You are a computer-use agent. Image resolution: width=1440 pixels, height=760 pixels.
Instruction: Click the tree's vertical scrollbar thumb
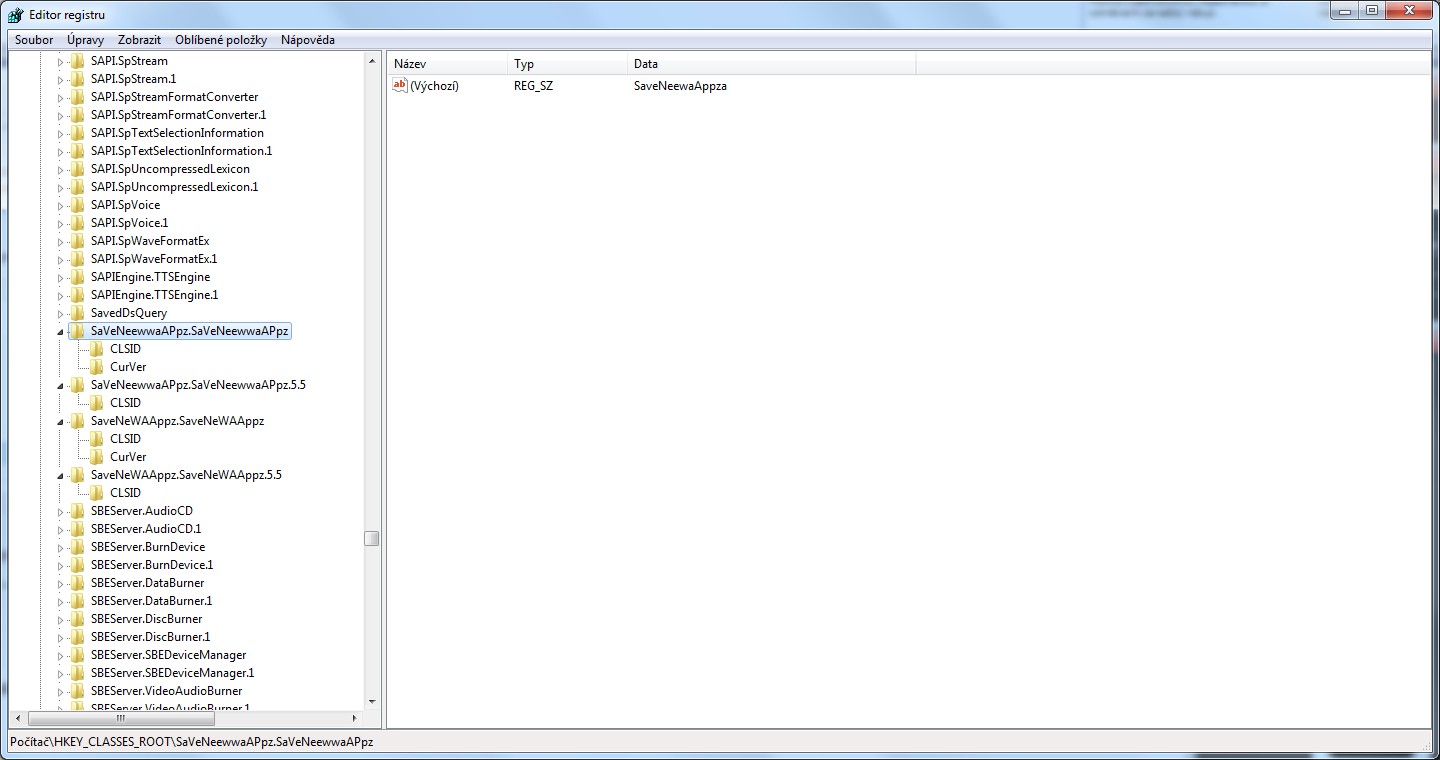click(x=372, y=538)
